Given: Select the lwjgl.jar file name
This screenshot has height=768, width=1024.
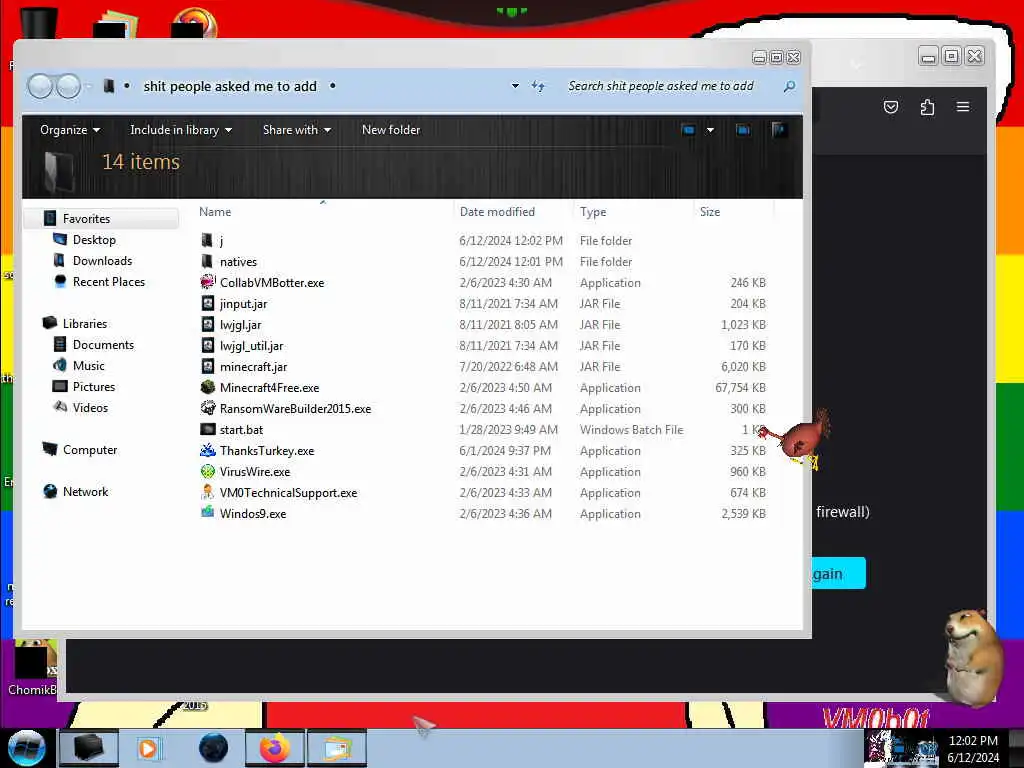Looking at the screenshot, I should pyautogui.click(x=240, y=325).
